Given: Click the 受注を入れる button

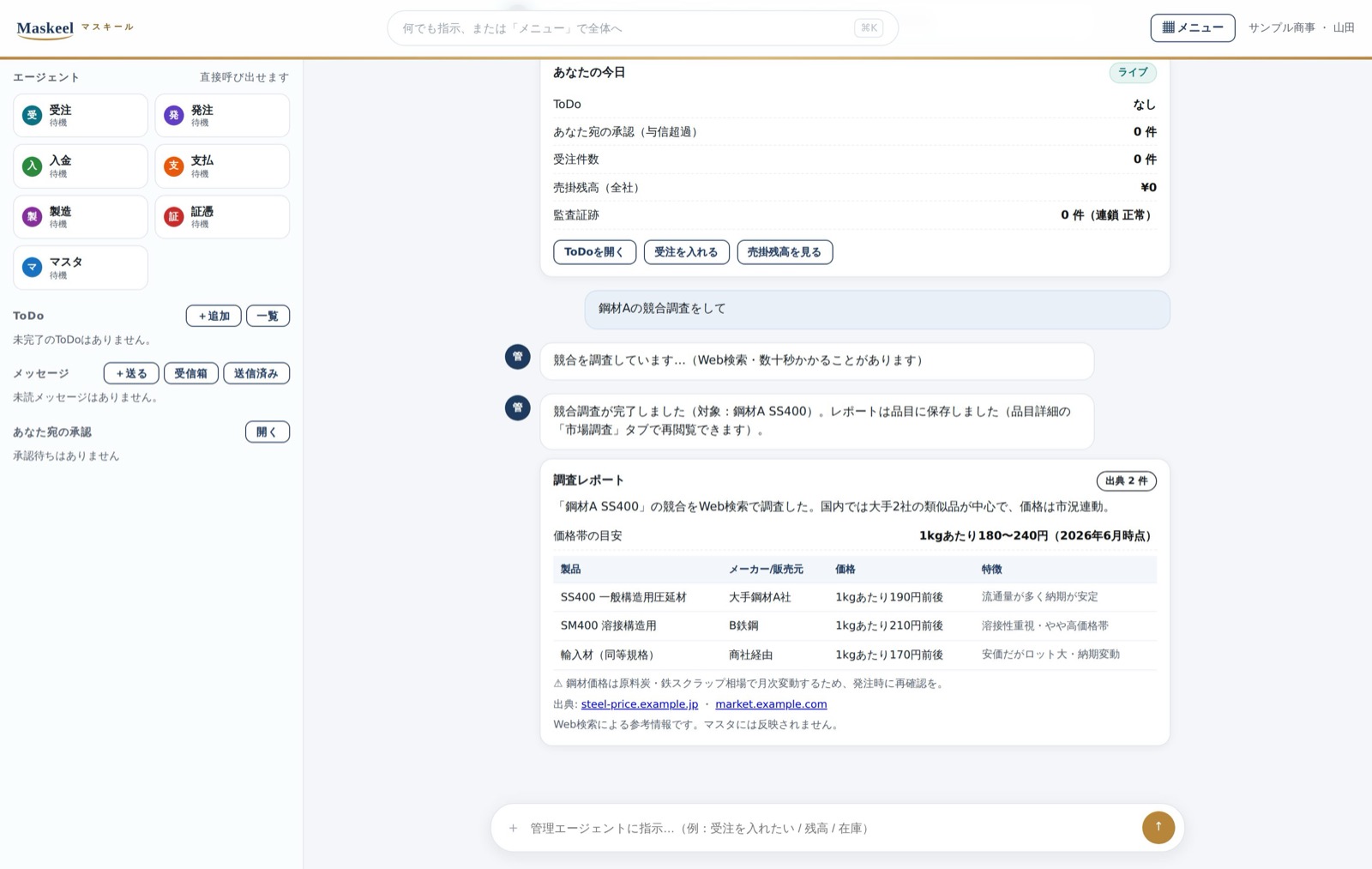Looking at the screenshot, I should point(686,252).
